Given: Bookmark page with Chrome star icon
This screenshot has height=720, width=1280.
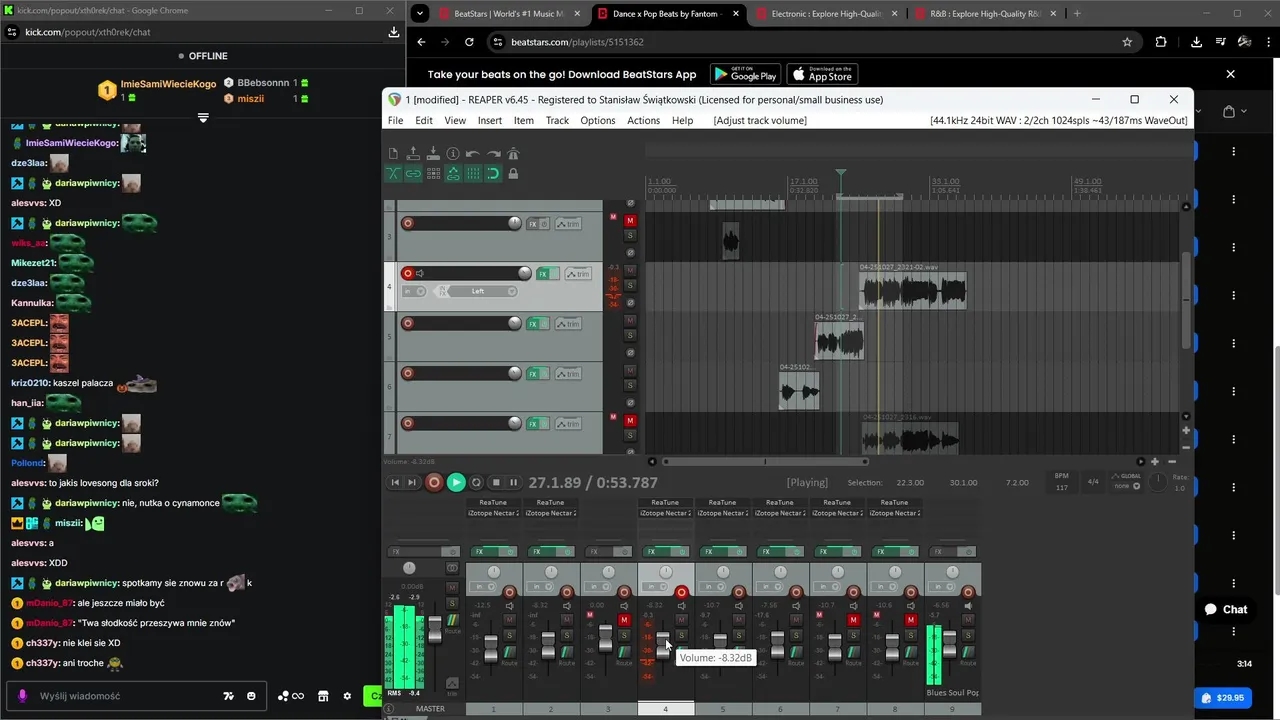Looking at the screenshot, I should [1127, 42].
